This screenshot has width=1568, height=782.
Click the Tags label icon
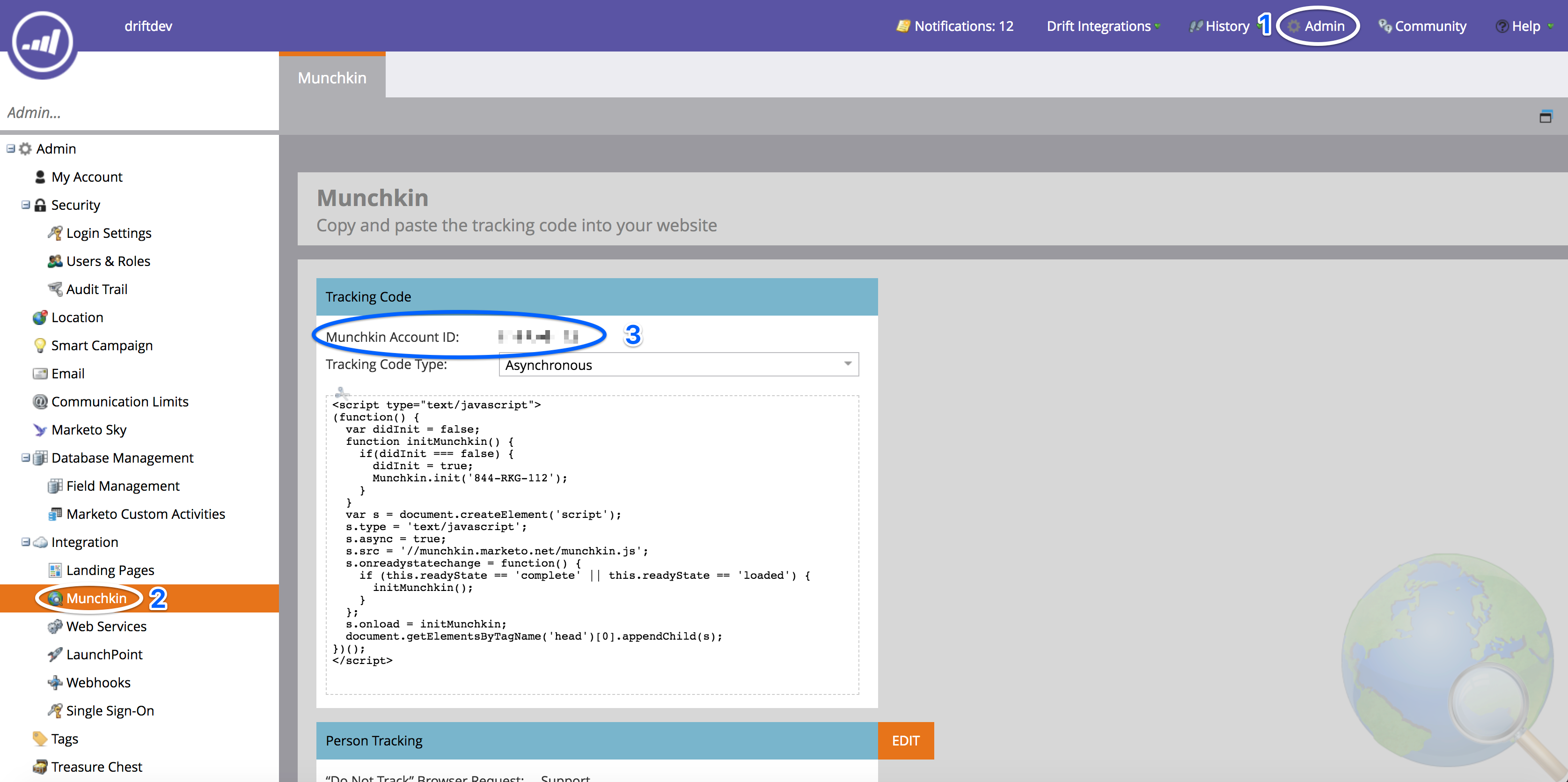[x=40, y=739]
